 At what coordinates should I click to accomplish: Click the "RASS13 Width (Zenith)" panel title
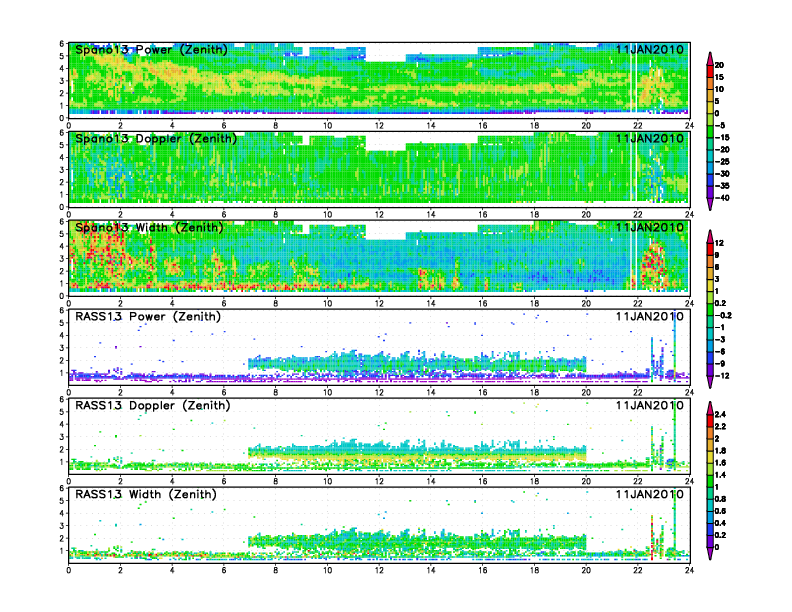(145, 494)
